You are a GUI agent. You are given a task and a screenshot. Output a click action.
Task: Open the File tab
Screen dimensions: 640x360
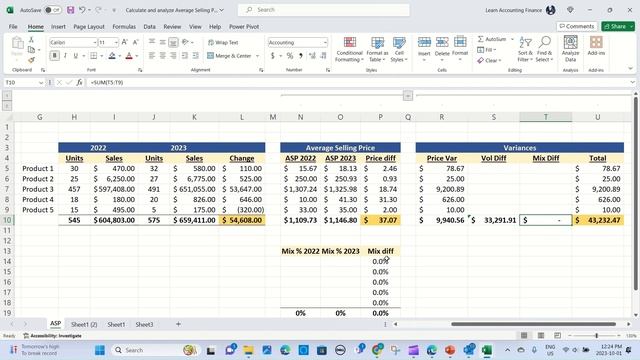tap(13, 27)
